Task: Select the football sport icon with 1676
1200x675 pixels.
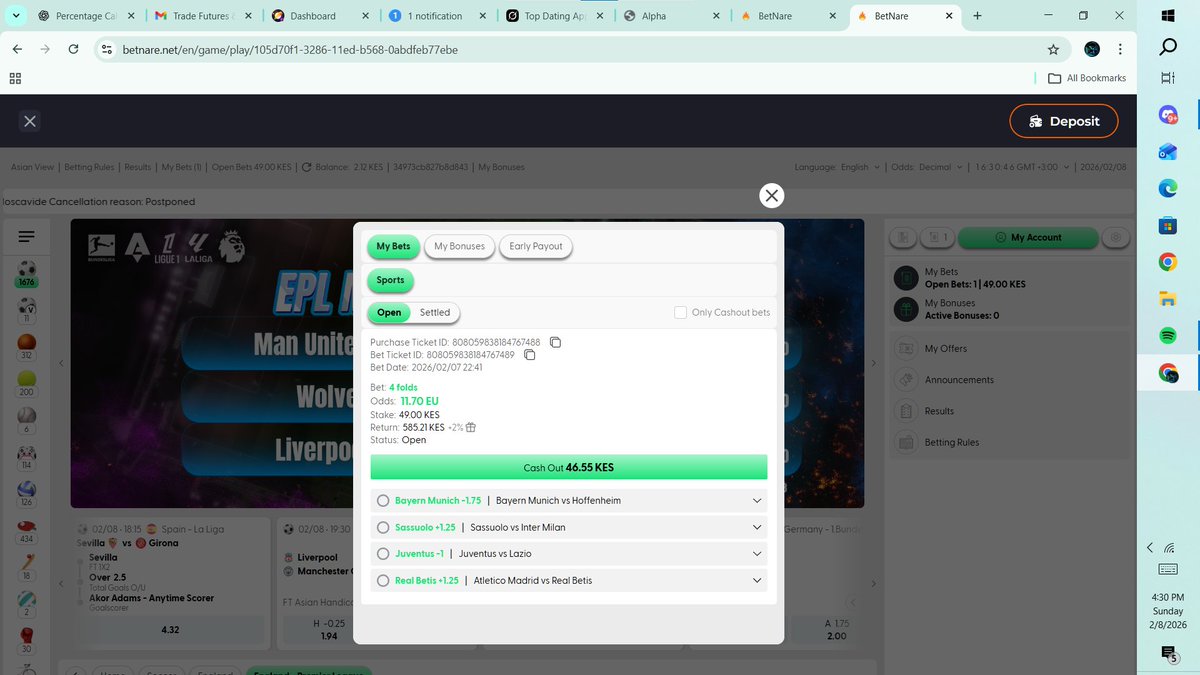Action: (27, 273)
